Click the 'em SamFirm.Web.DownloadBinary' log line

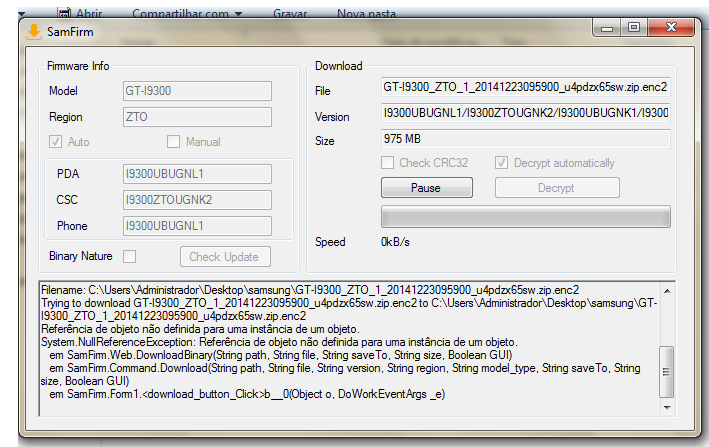(x=281, y=355)
